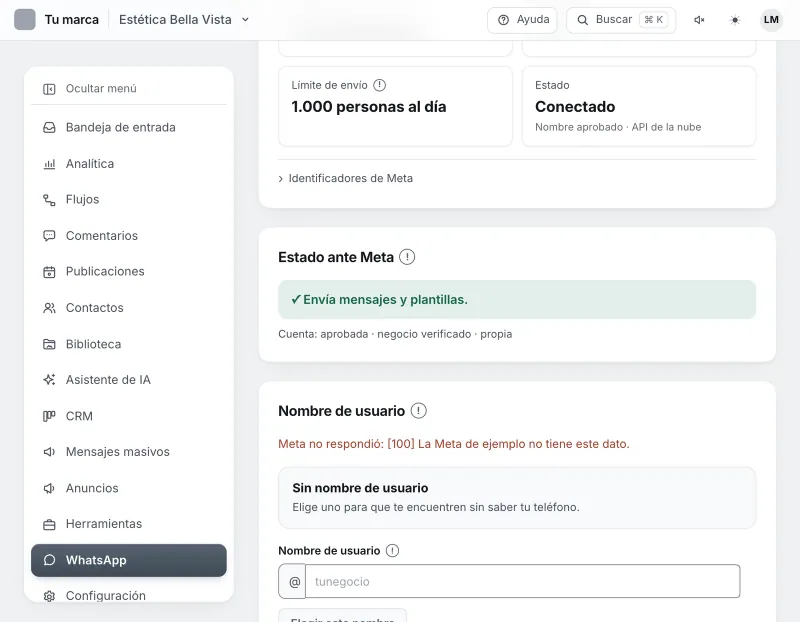Click the Asistente de IA sparkle icon
This screenshot has height=622, width=800.
pyautogui.click(x=49, y=380)
